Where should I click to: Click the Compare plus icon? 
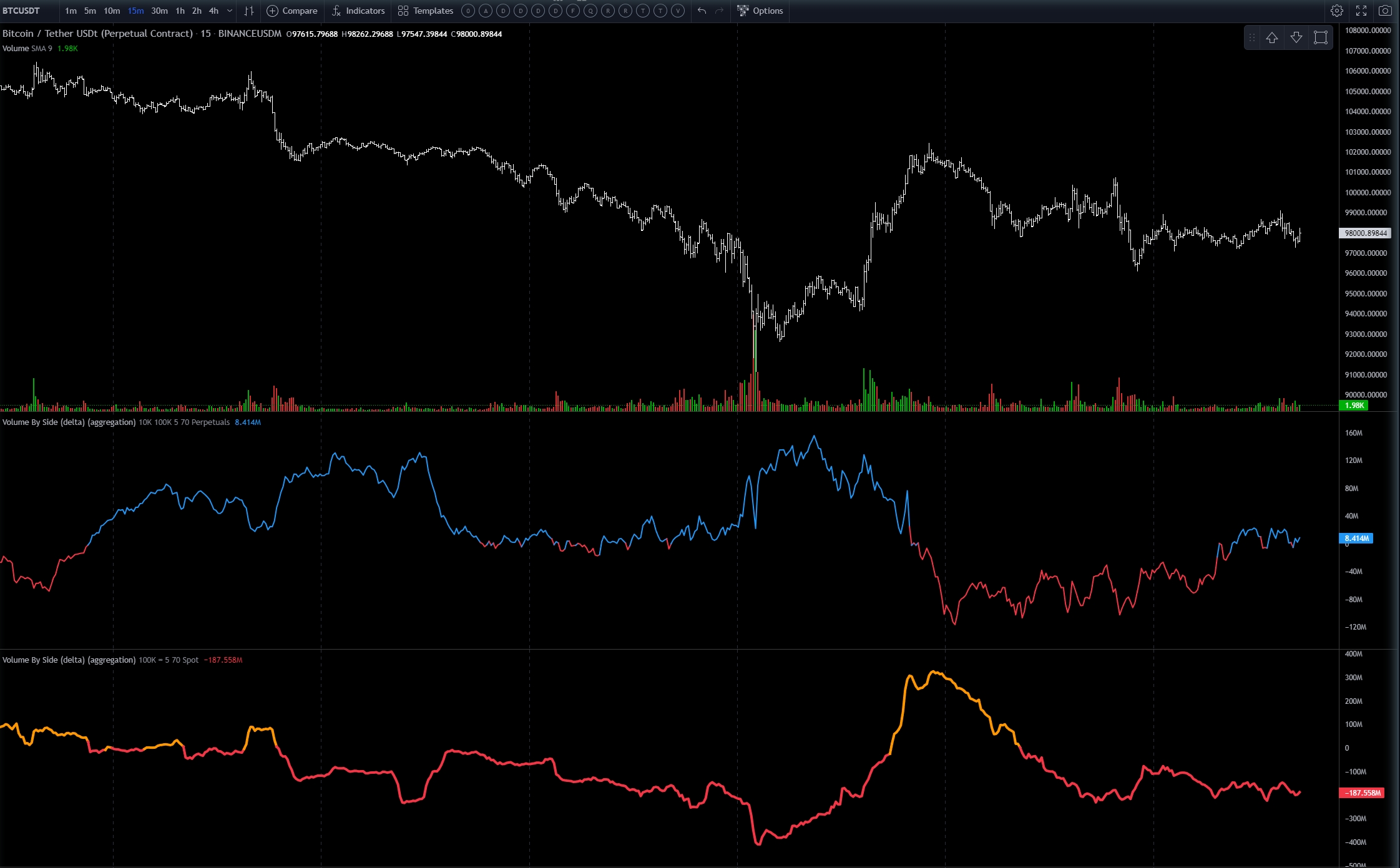coord(273,11)
